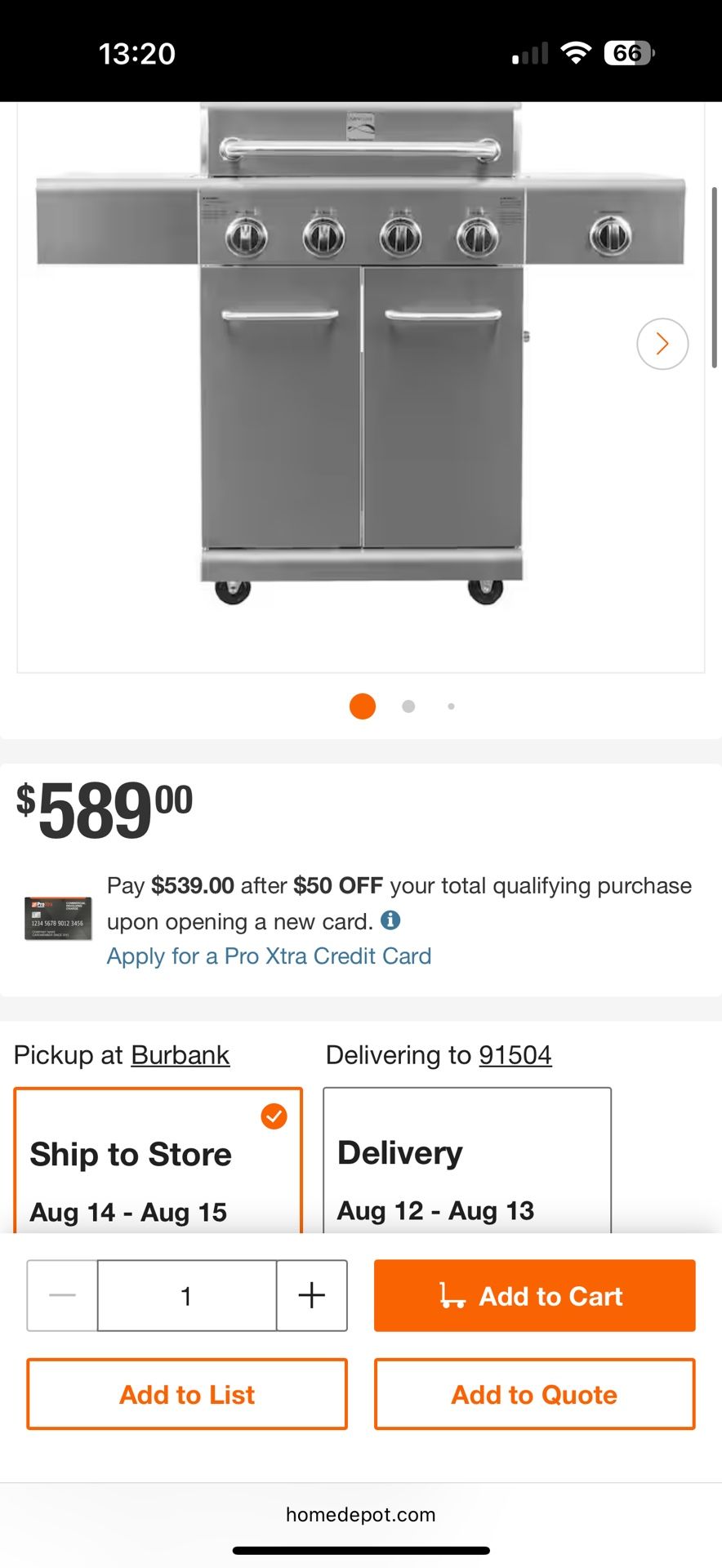Click the plus icon to increase quantity
This screenshot has width=722, height=1568.
pyautogui.click(x=311, y=1295)
